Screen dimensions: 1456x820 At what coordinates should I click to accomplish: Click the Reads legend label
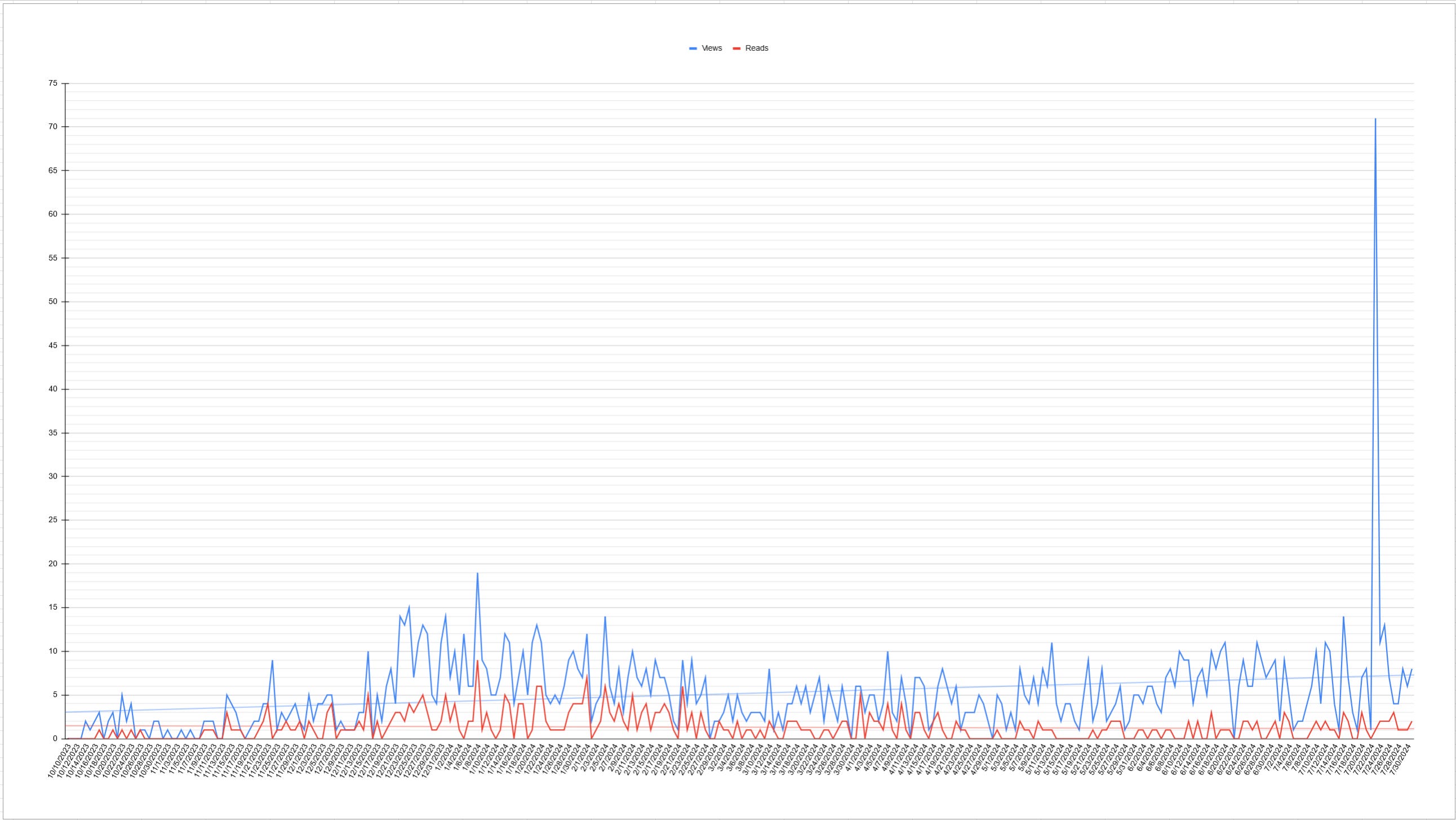[756, 48]
